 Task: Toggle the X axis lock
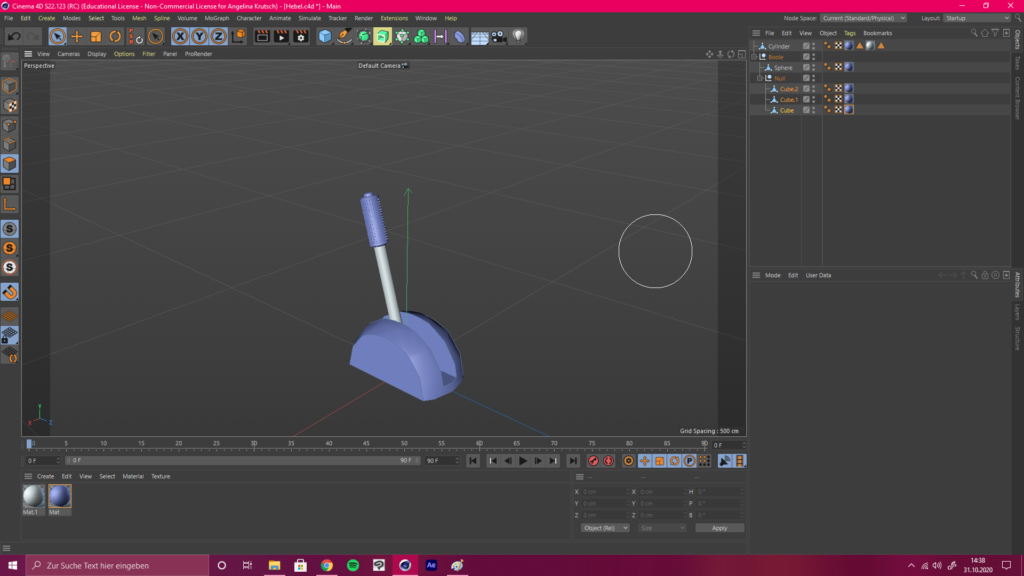180,37
